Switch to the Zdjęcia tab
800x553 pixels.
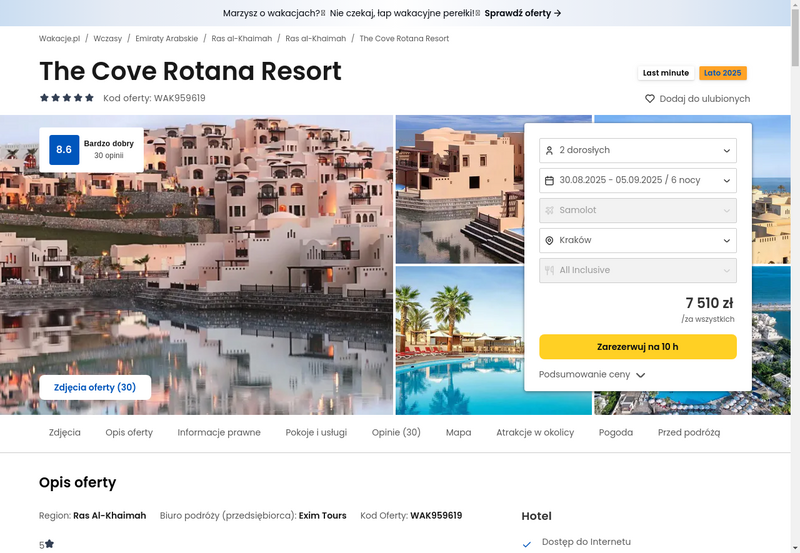65,433
